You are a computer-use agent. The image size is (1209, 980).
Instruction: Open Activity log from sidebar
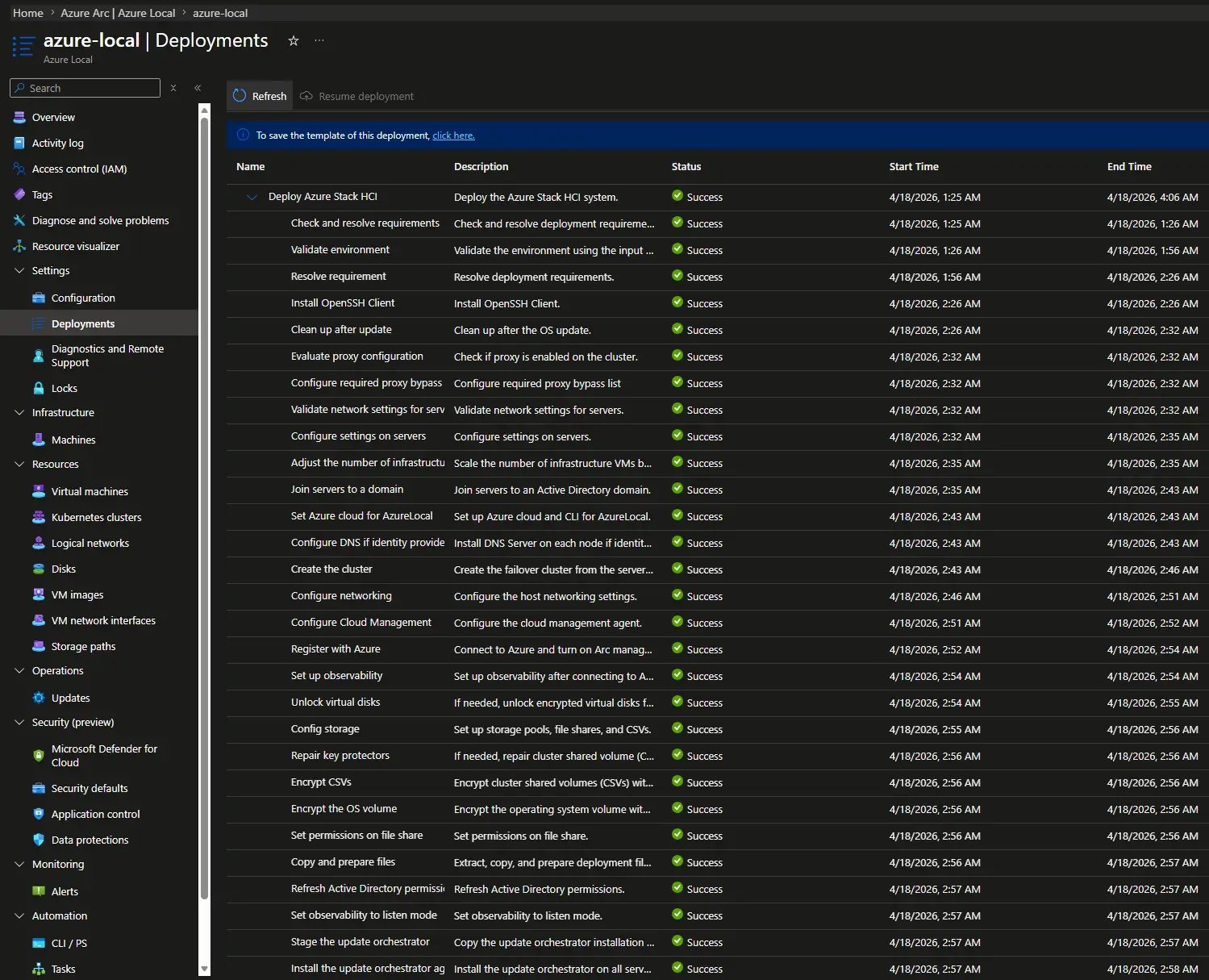(x=57, y=143)
